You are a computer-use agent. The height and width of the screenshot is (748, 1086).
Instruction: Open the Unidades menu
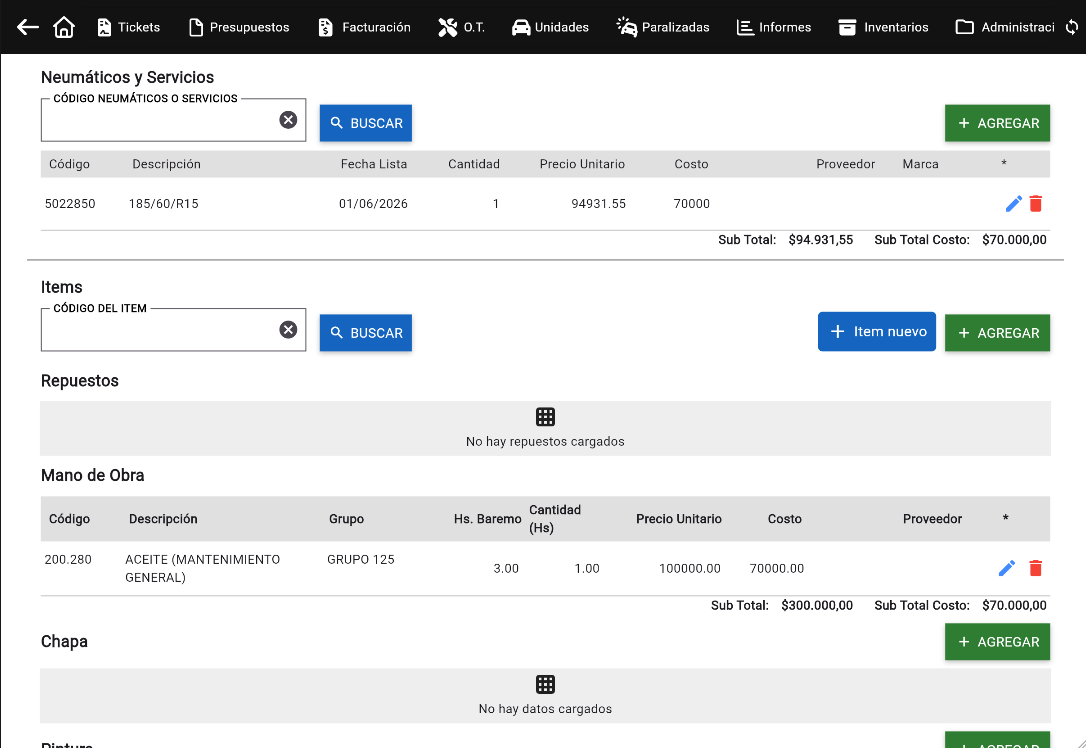(551, 27)
